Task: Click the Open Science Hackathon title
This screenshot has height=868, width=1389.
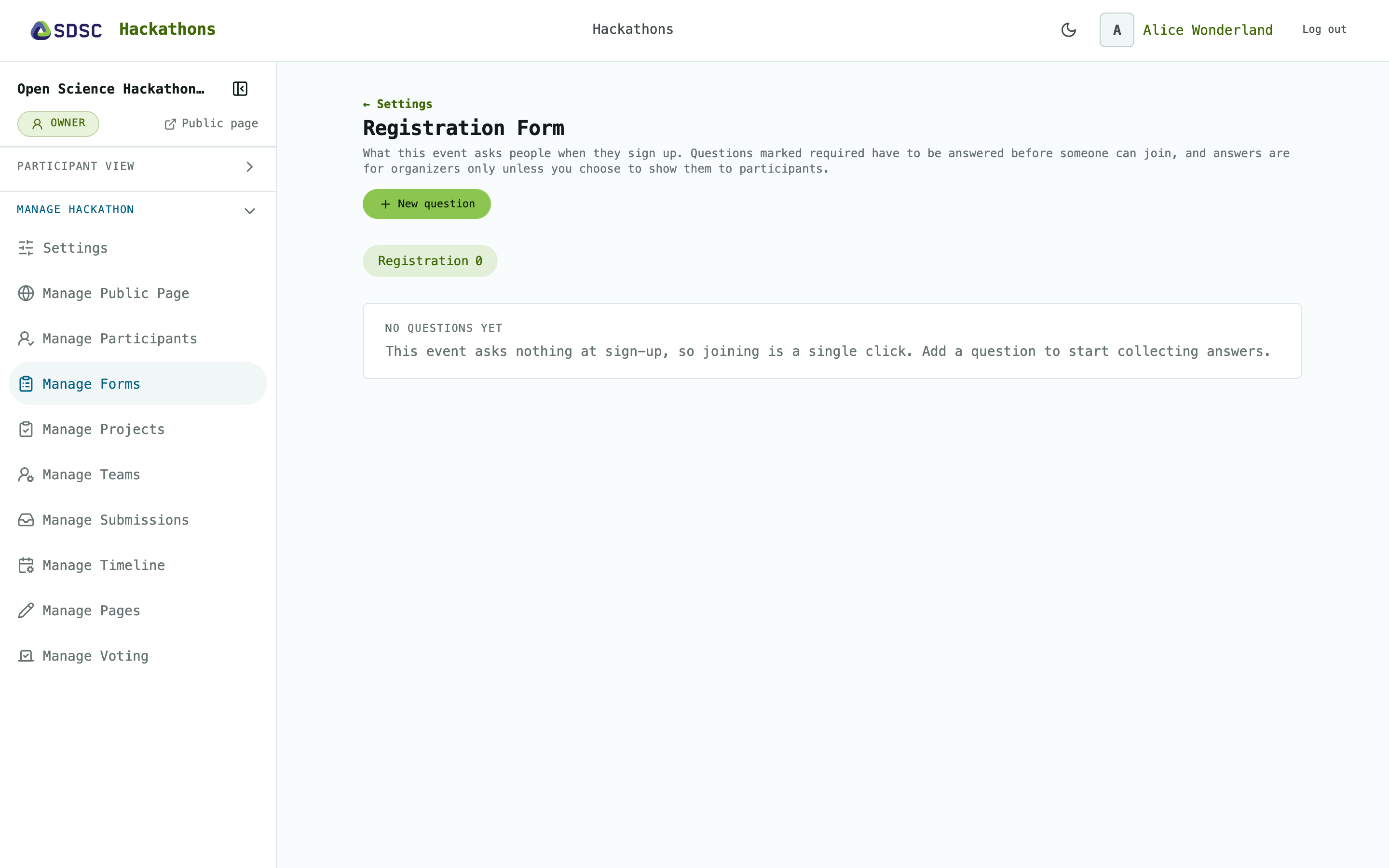Action: 111,89
